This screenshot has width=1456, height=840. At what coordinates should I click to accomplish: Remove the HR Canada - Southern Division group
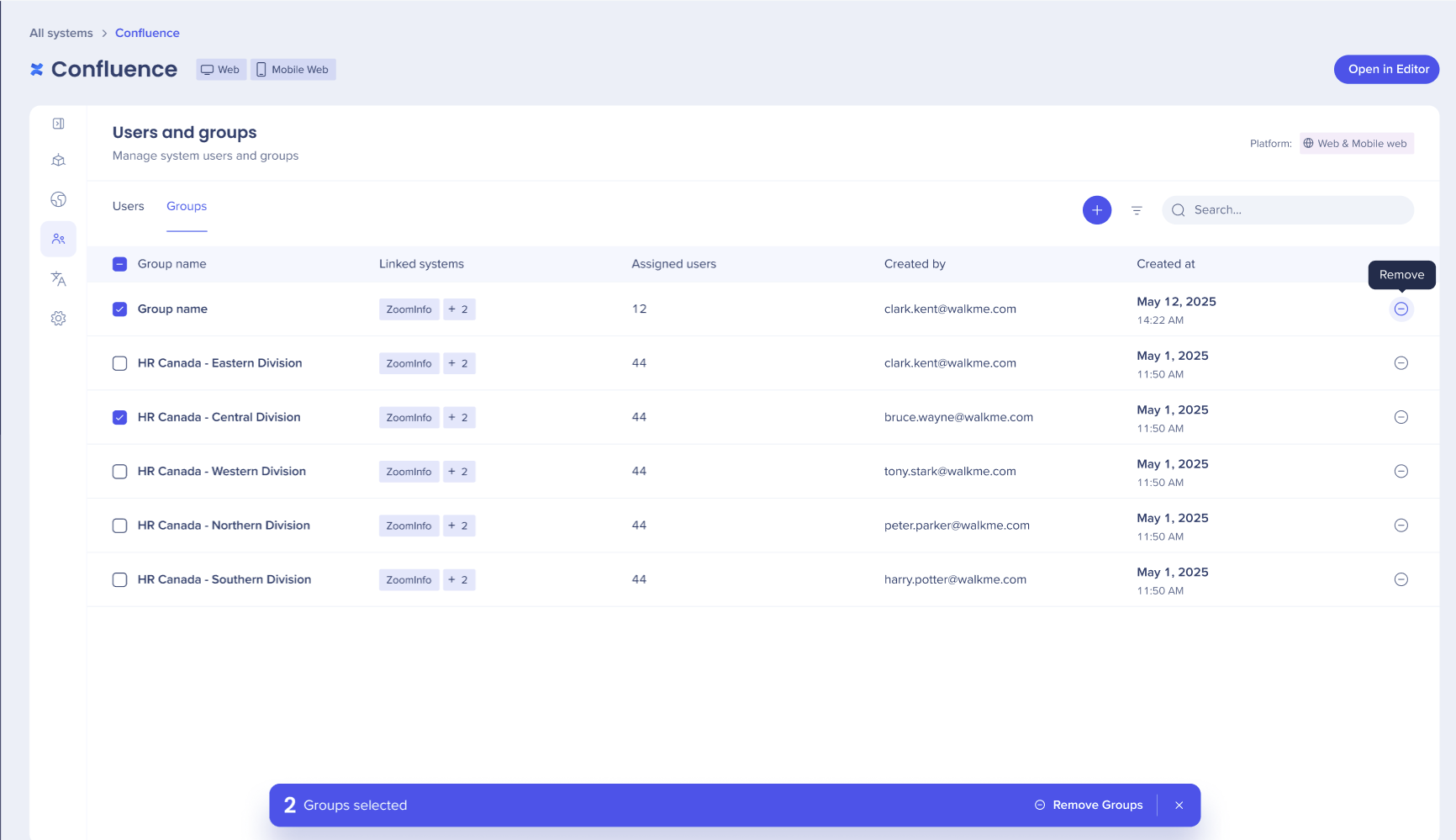tap(1401, 579)
